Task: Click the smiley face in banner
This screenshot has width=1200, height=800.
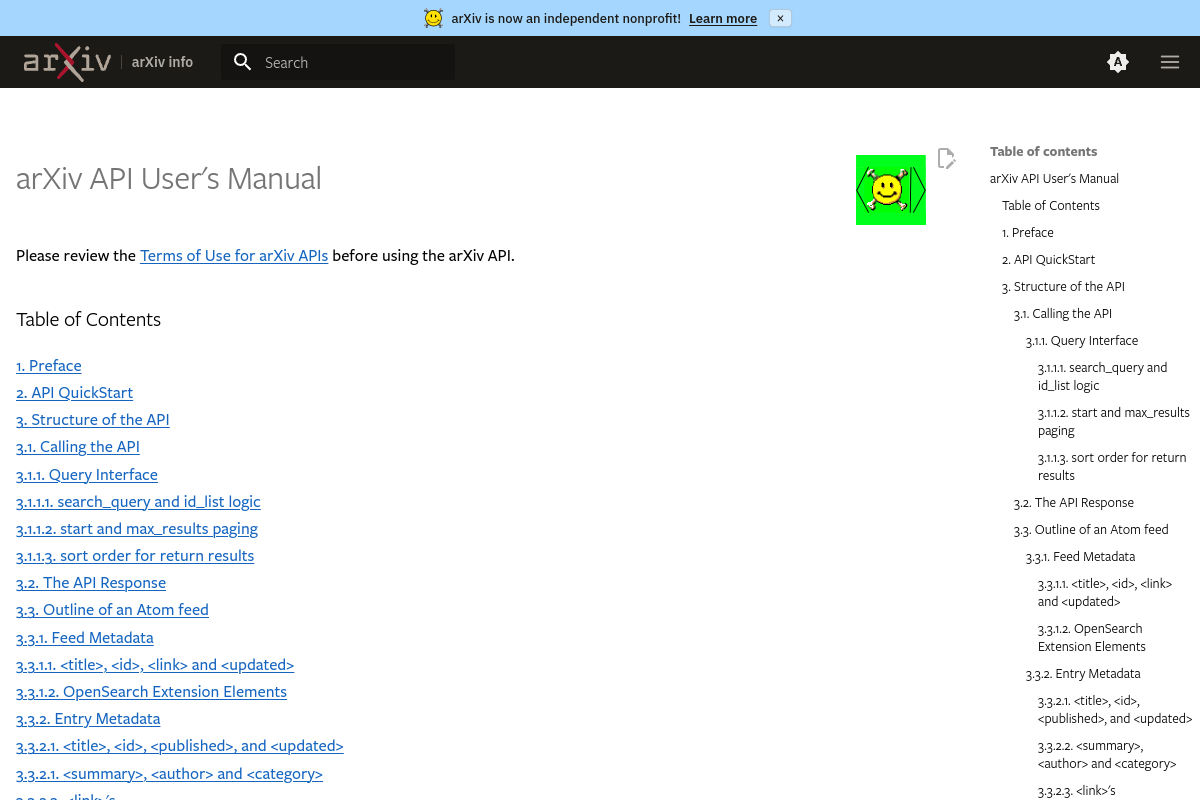Action: click(433, 18)
